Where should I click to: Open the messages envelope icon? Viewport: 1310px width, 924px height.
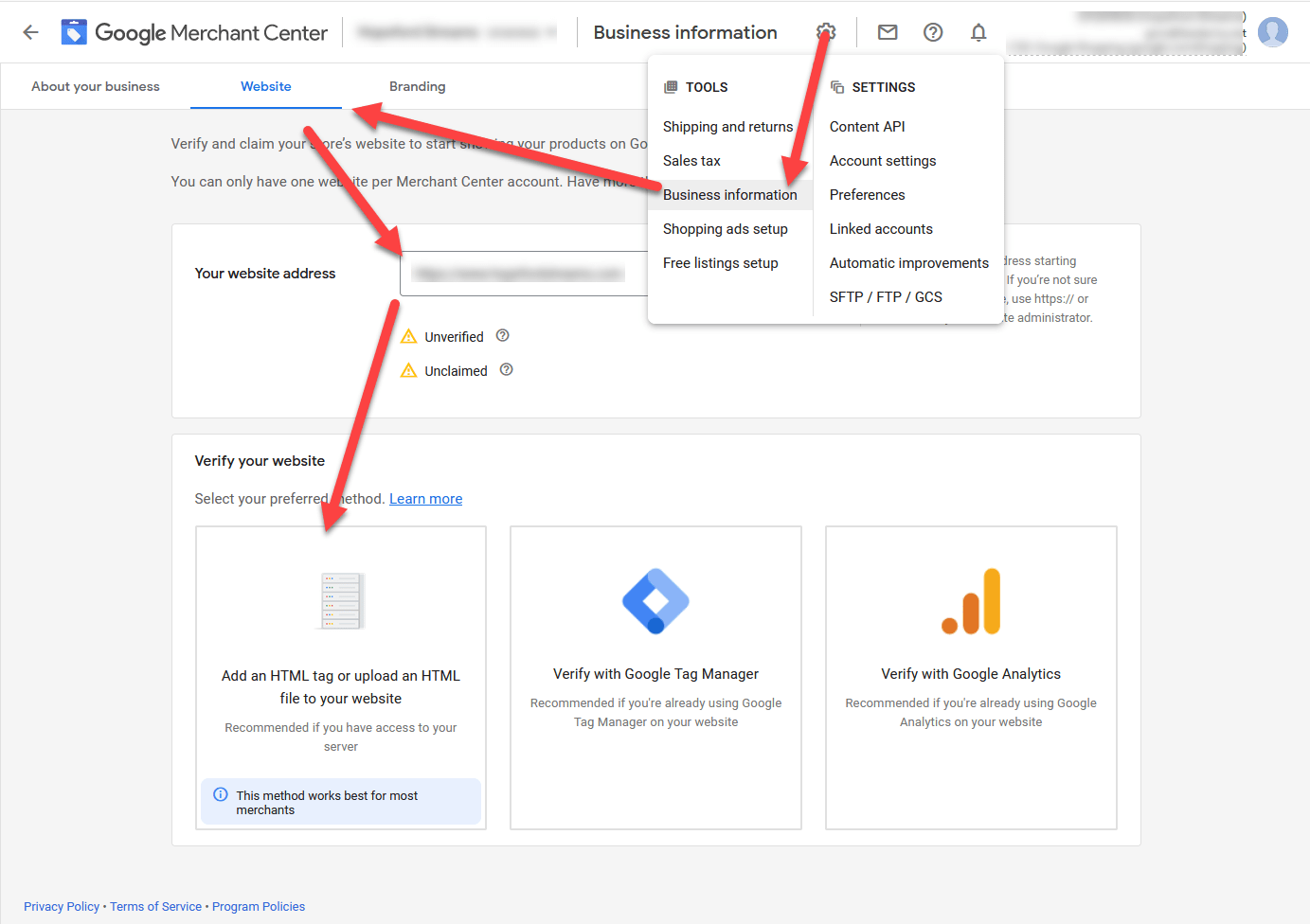pos(888,31)
